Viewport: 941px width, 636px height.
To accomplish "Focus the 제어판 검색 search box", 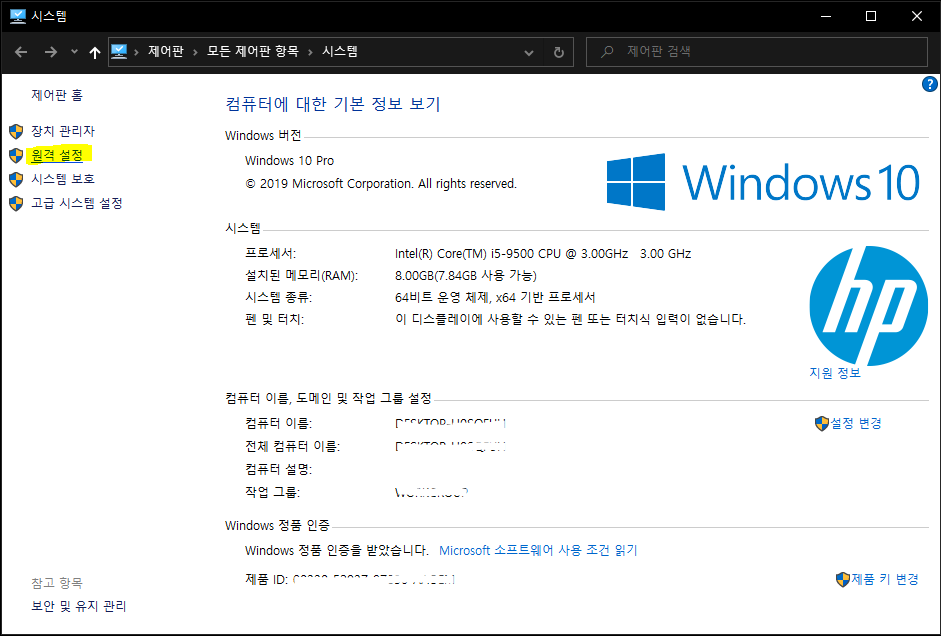I will pyautogui.click(x=757, y=52).
